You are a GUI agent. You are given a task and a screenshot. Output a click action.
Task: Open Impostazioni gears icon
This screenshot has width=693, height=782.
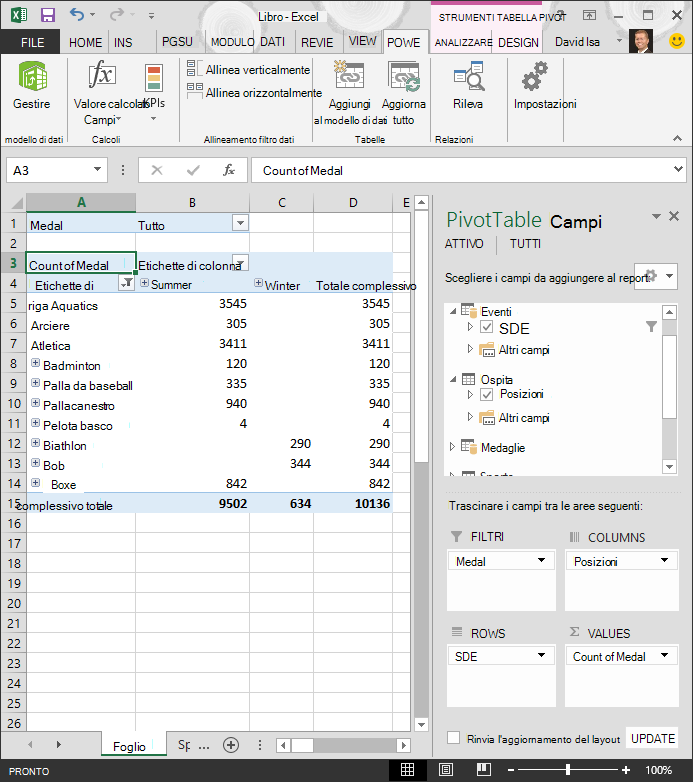(x=534, y=76)
